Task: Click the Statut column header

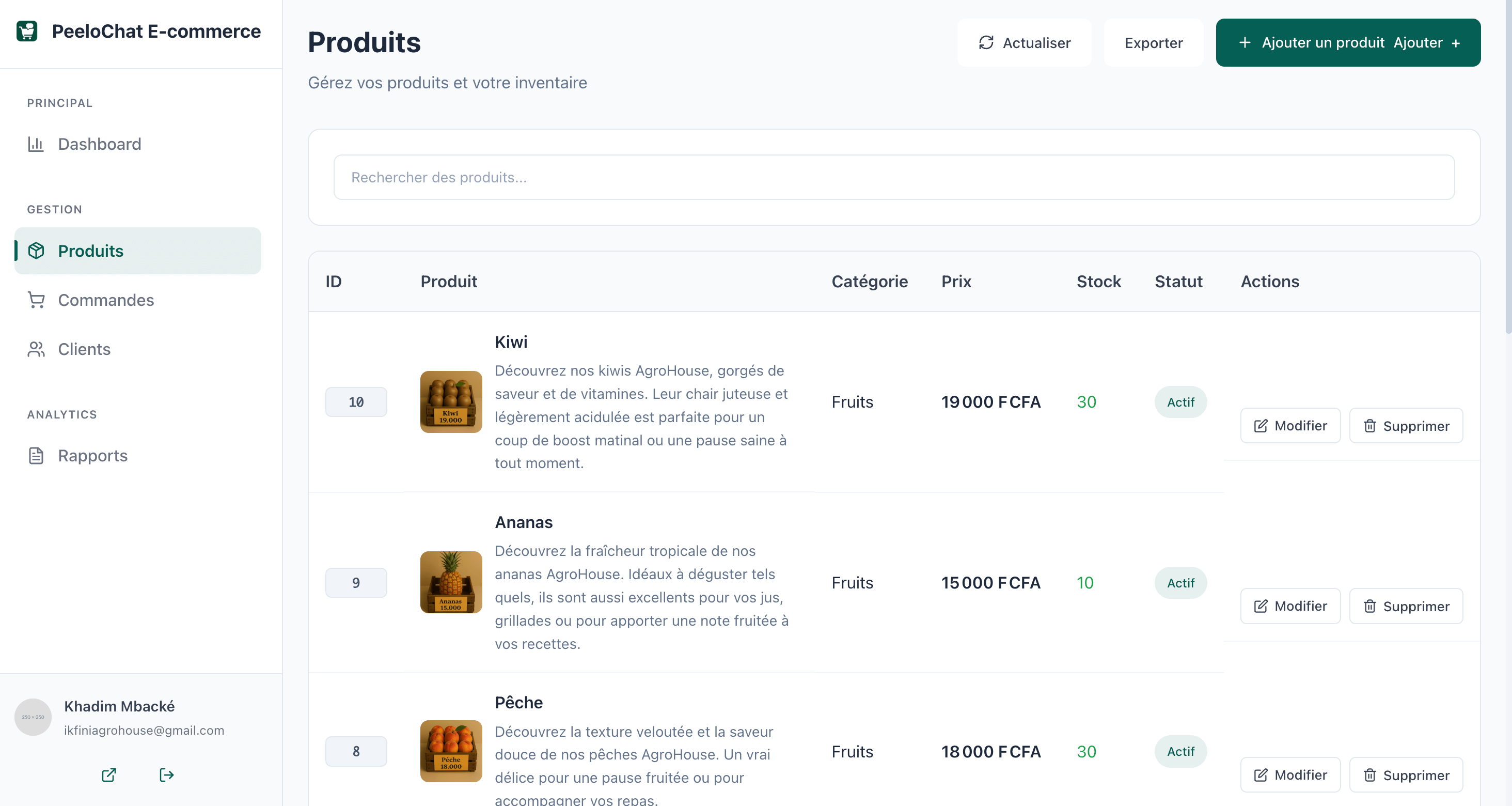Action: pyautogui.click(x=1178, y=282)
